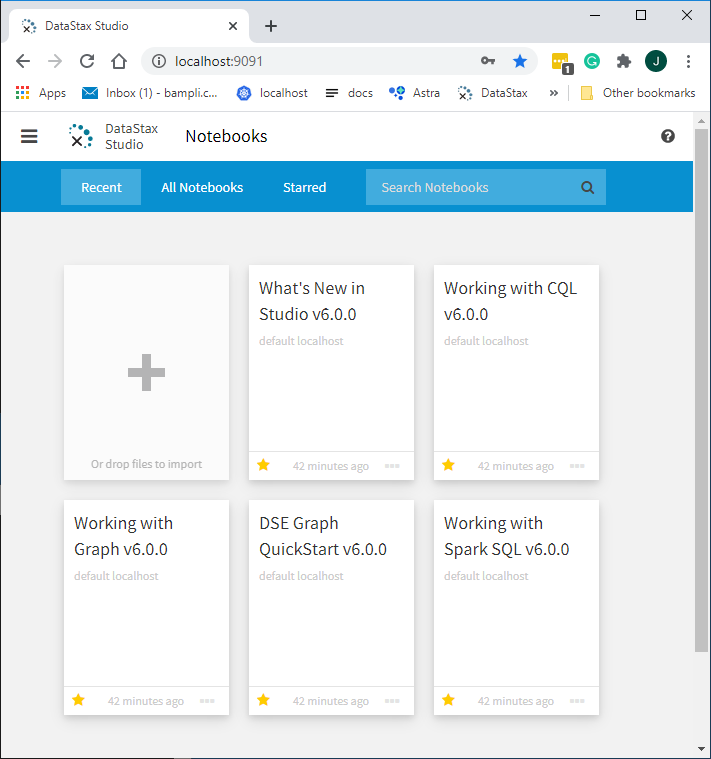The height and width of the screenshot is (759, 711).
Task: Open the Apps bookmark shortcut
Action: 41,93
